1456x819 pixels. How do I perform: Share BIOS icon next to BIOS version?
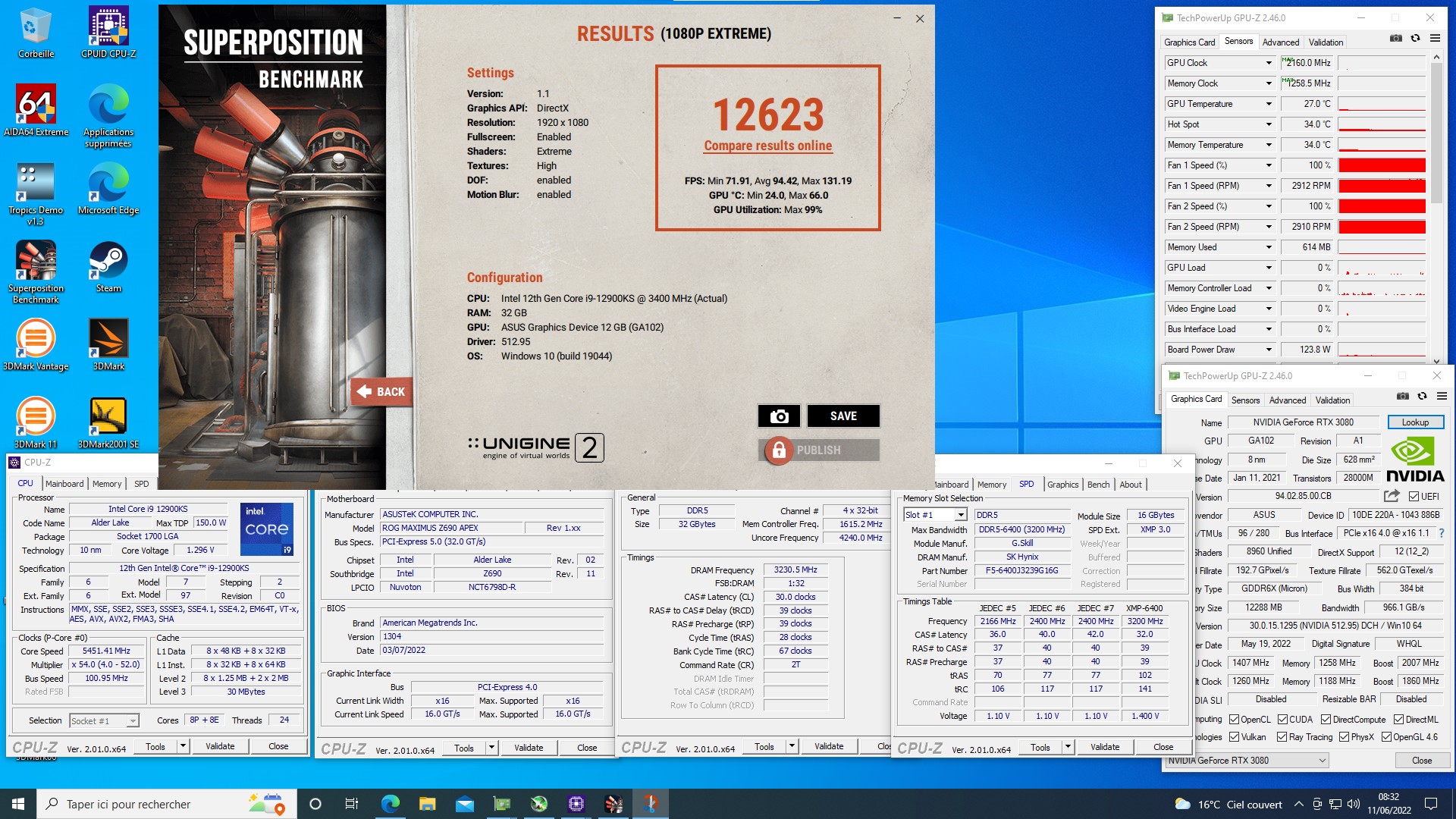tap(1392, 496)
